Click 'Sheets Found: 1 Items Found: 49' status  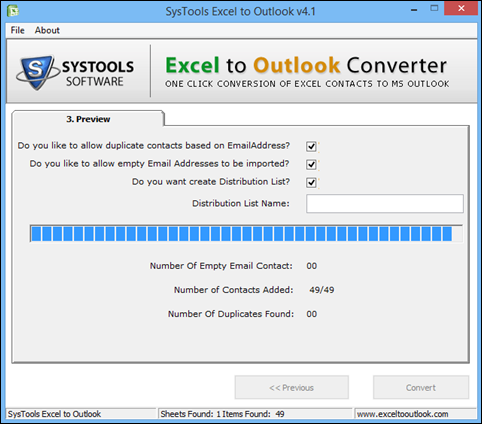(x=222, y=414)
